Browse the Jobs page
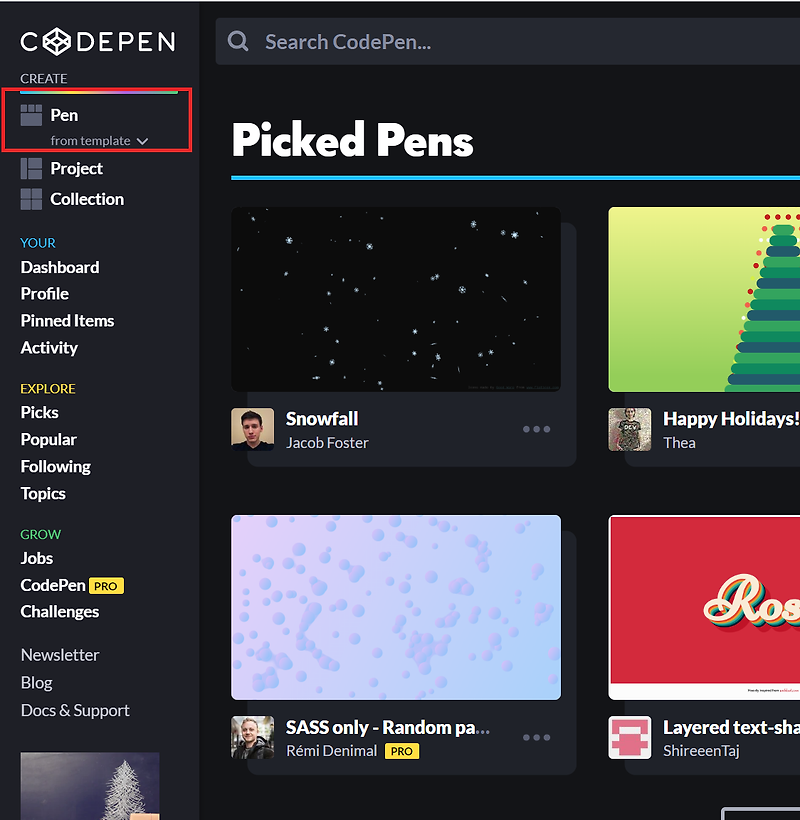 pos(36,558)
